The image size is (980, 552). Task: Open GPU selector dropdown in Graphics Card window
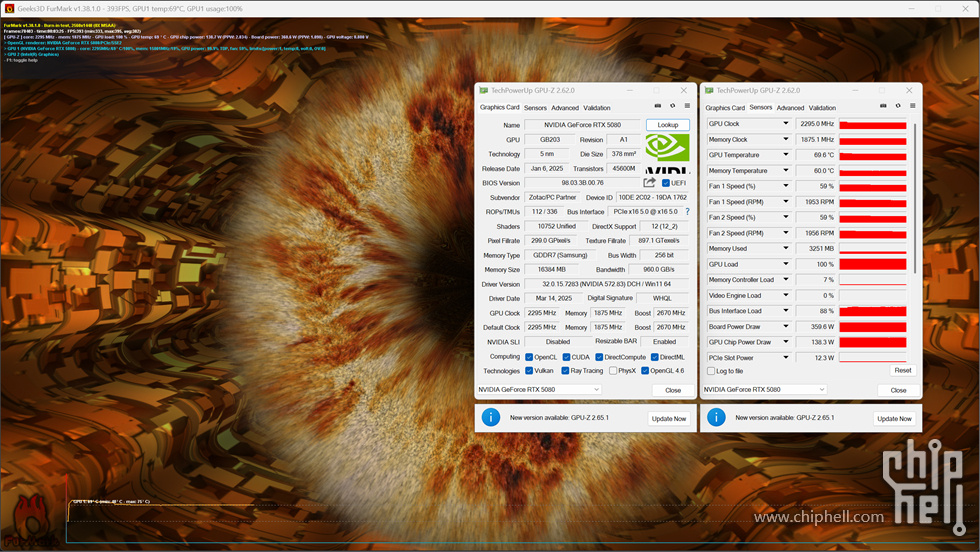(538, 389)
